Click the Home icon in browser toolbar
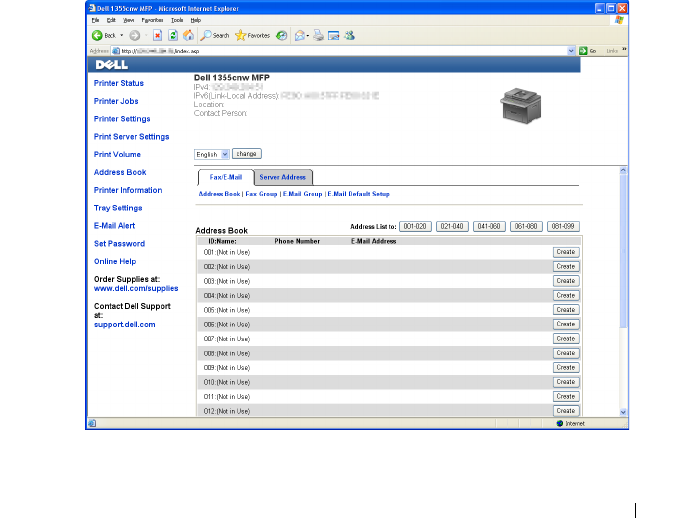The image size is (681, 521). coord(188,35)
